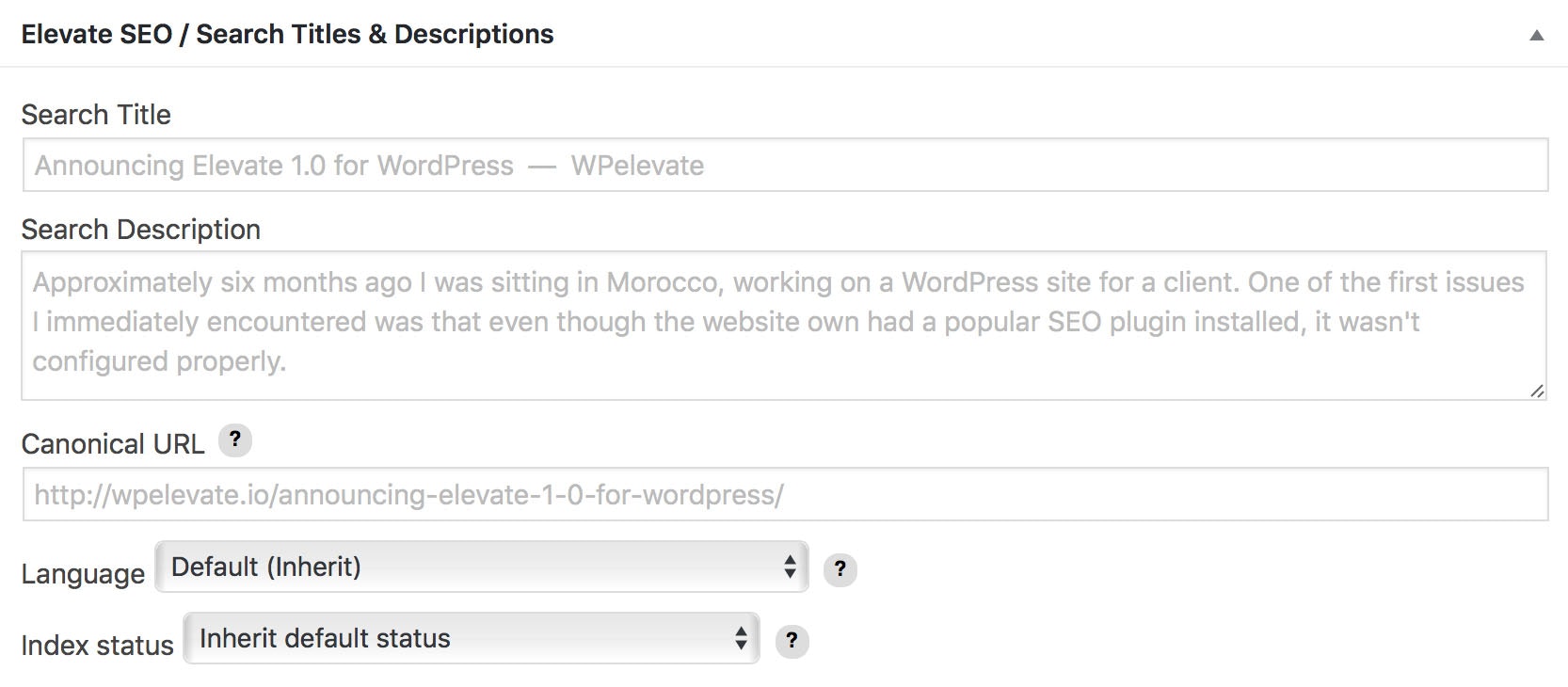Select the Search Description label

(142, 229)
